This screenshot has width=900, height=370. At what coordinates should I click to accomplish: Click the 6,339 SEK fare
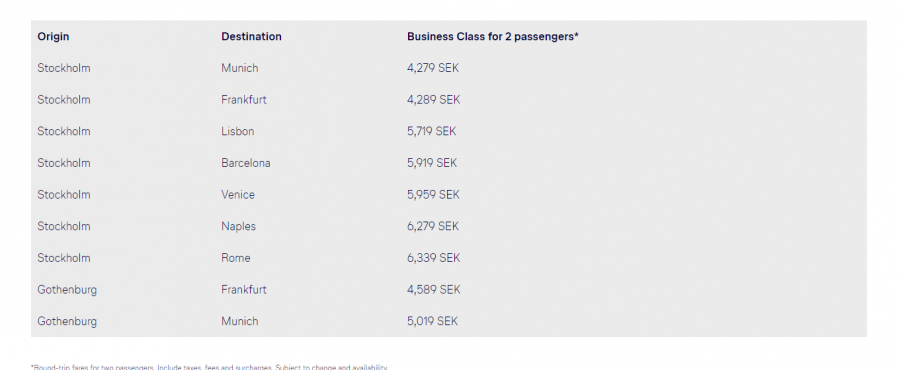(x=433, y=258)
